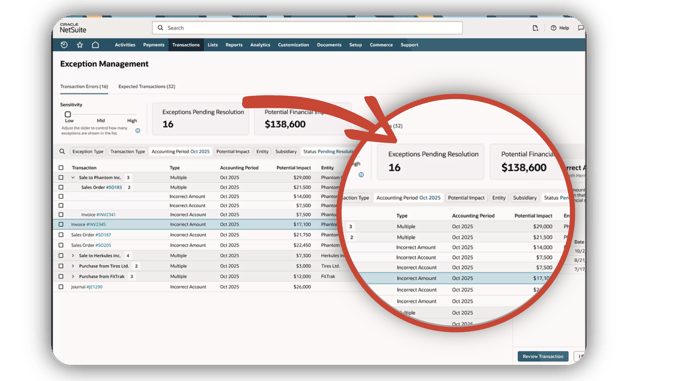678x381 pixels.
Task: Collapse the Sale to Phantom Inc. group
Action: tap(73, 177)
